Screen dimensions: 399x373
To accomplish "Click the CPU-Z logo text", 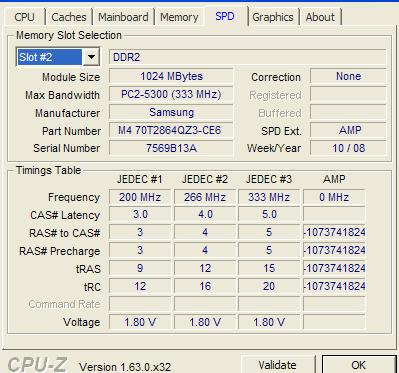I will point(37,364).
